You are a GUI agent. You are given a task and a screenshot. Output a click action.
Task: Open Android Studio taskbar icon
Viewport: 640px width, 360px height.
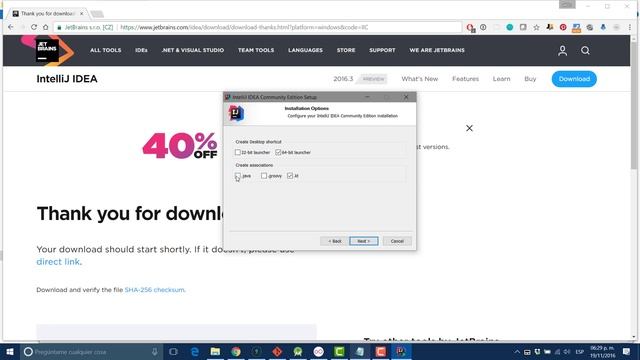pos(298,351)
